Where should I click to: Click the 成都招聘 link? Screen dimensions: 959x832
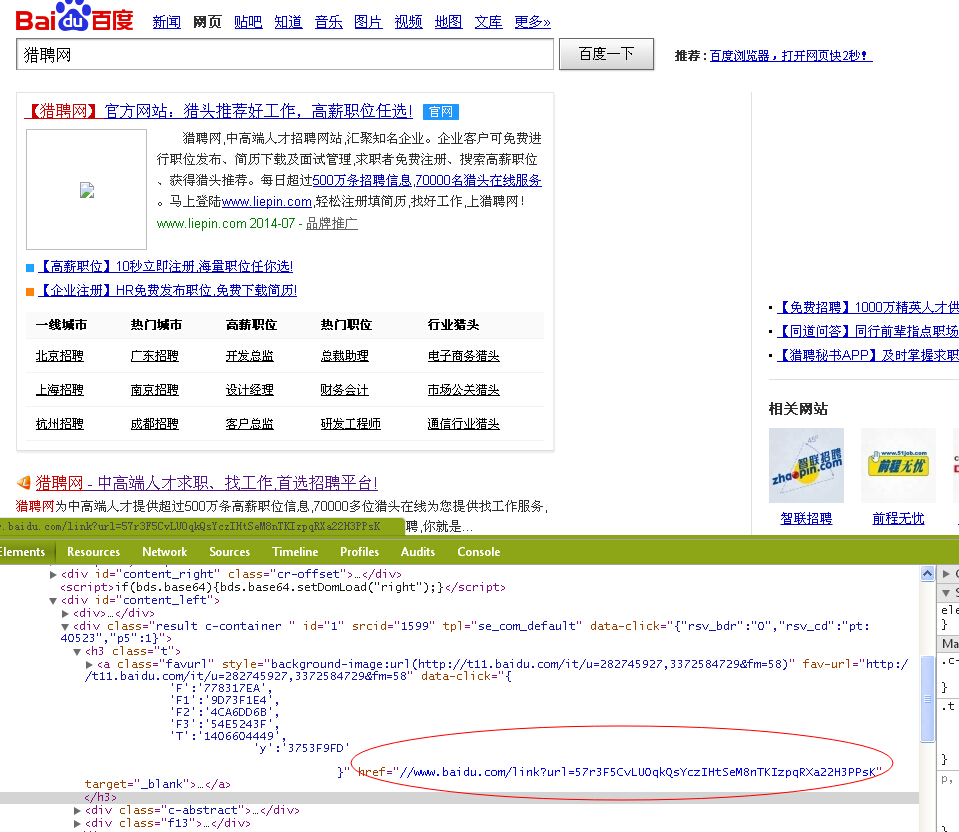point(154,424)
